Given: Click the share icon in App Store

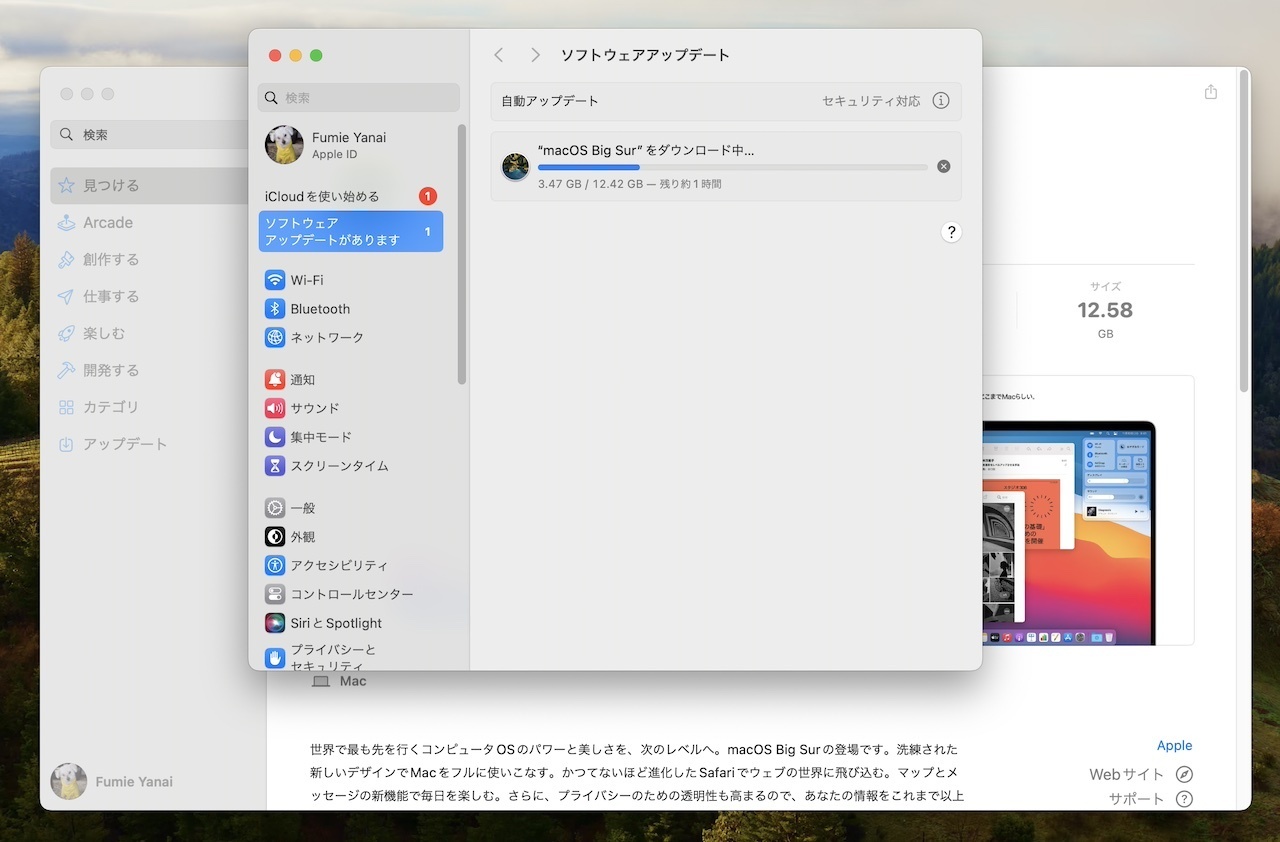Looking at the screenshot, I should (x=1210, y=92).
